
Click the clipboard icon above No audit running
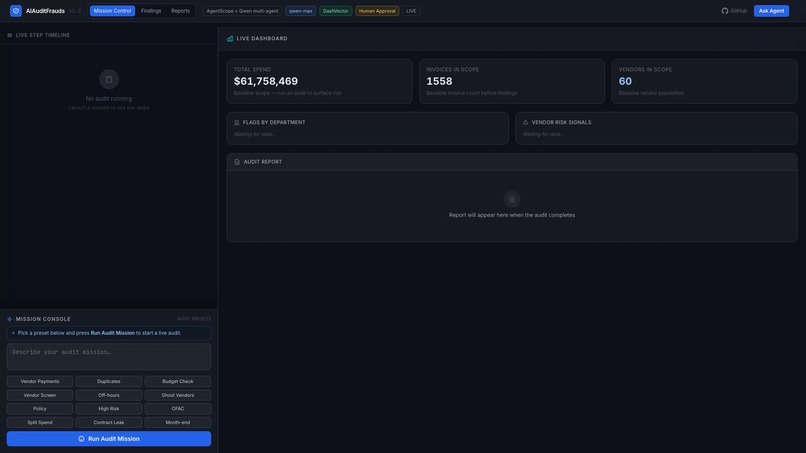point(109,79)
